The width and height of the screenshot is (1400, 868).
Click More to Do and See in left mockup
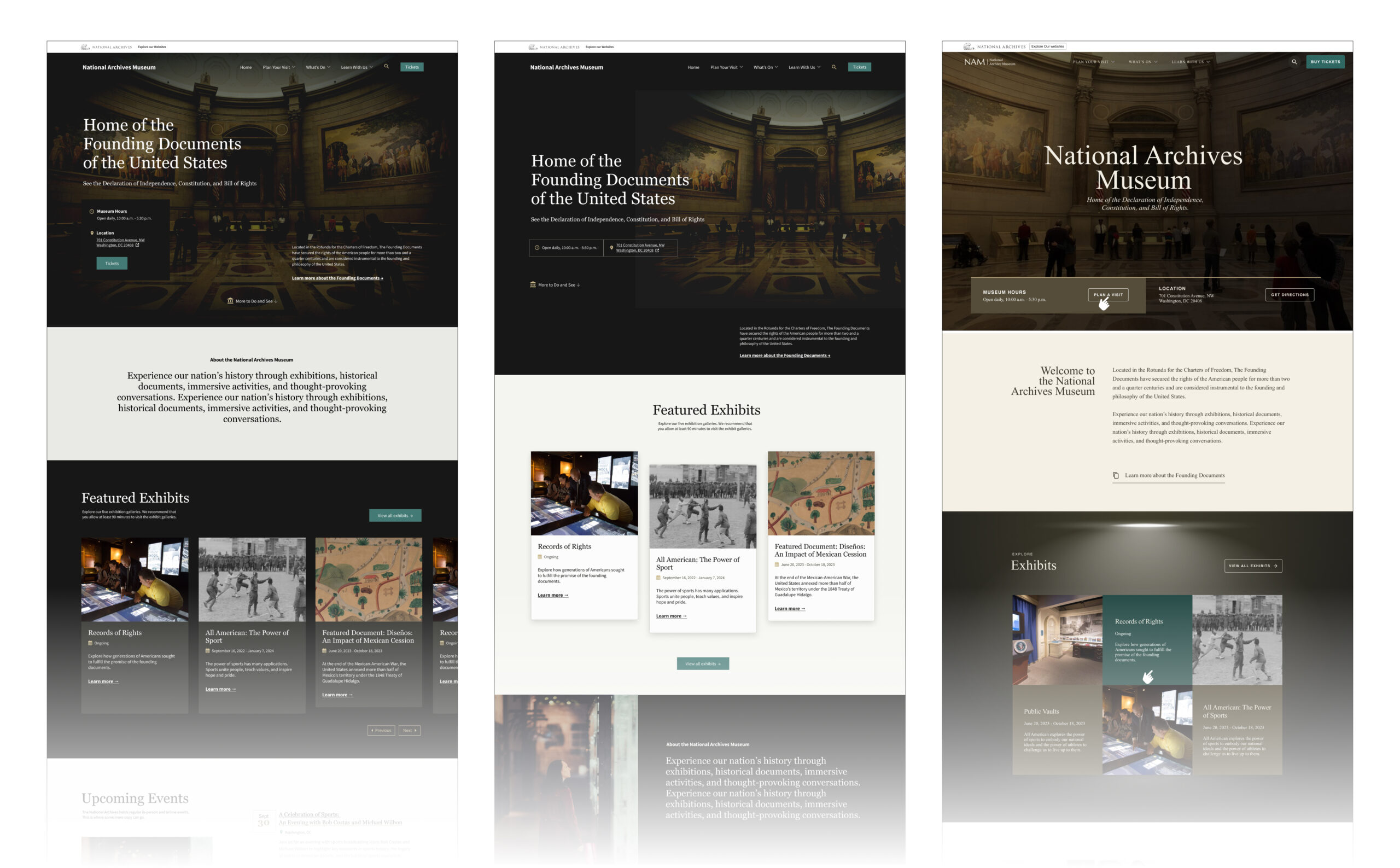click(x=253, y=301)
